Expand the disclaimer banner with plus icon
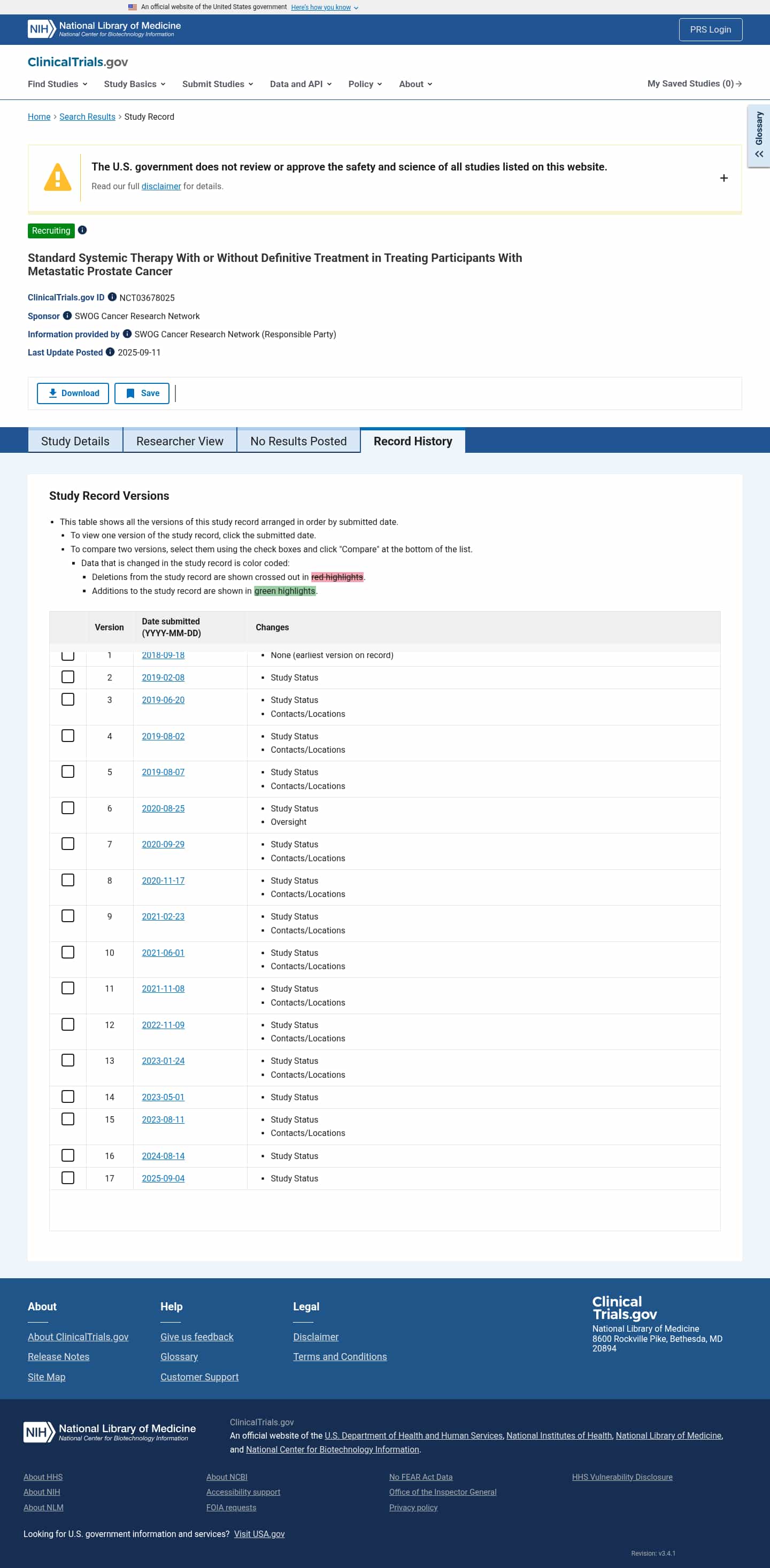 723,177
